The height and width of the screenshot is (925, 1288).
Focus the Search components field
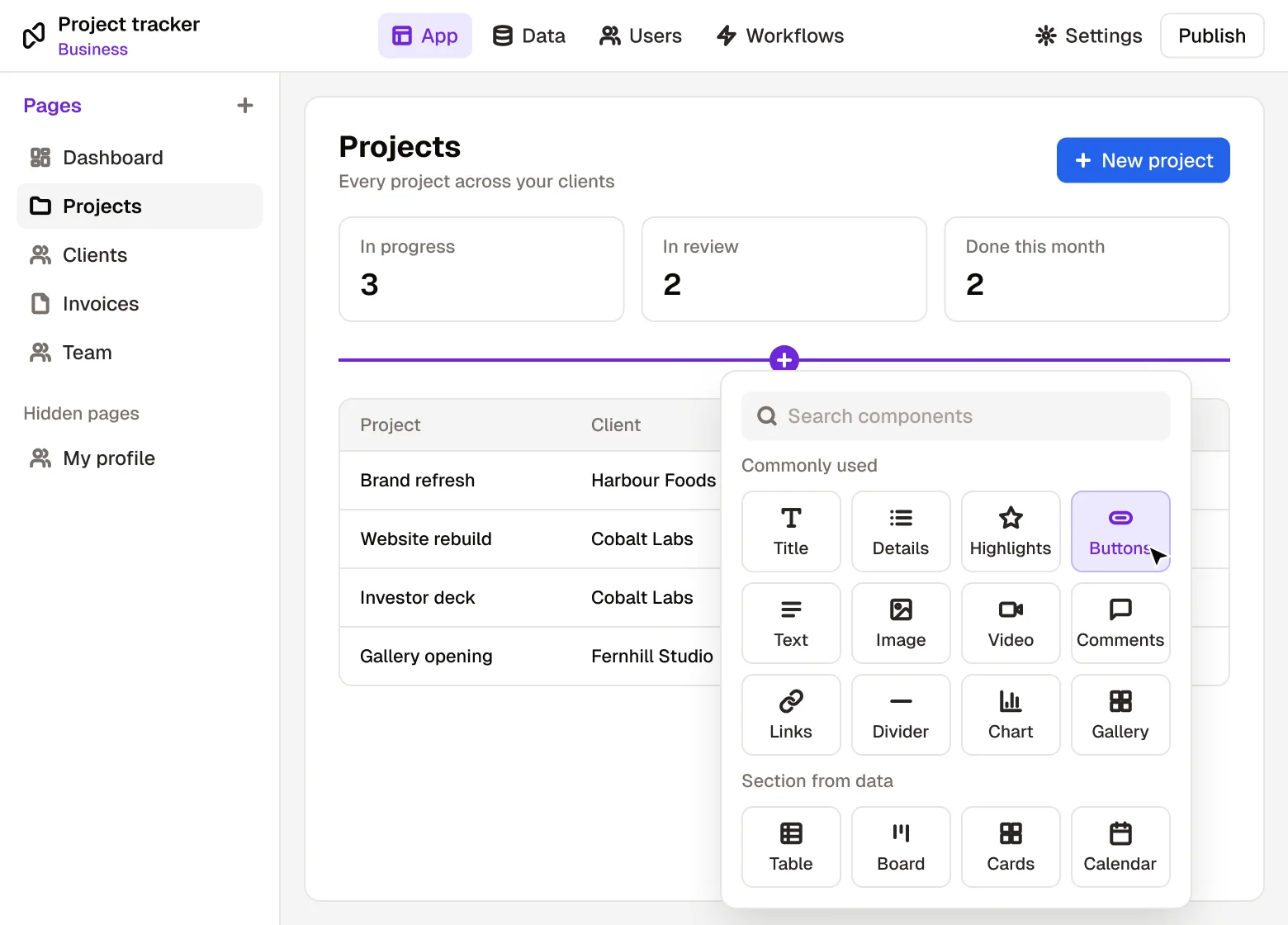956,416
